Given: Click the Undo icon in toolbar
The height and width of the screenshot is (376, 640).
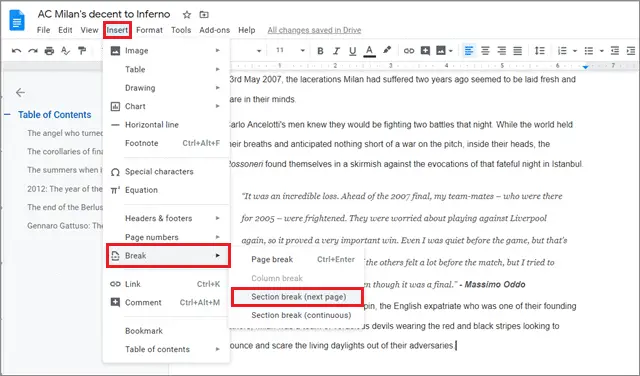Looking at the screenshot, I should [x=16, y=51].
